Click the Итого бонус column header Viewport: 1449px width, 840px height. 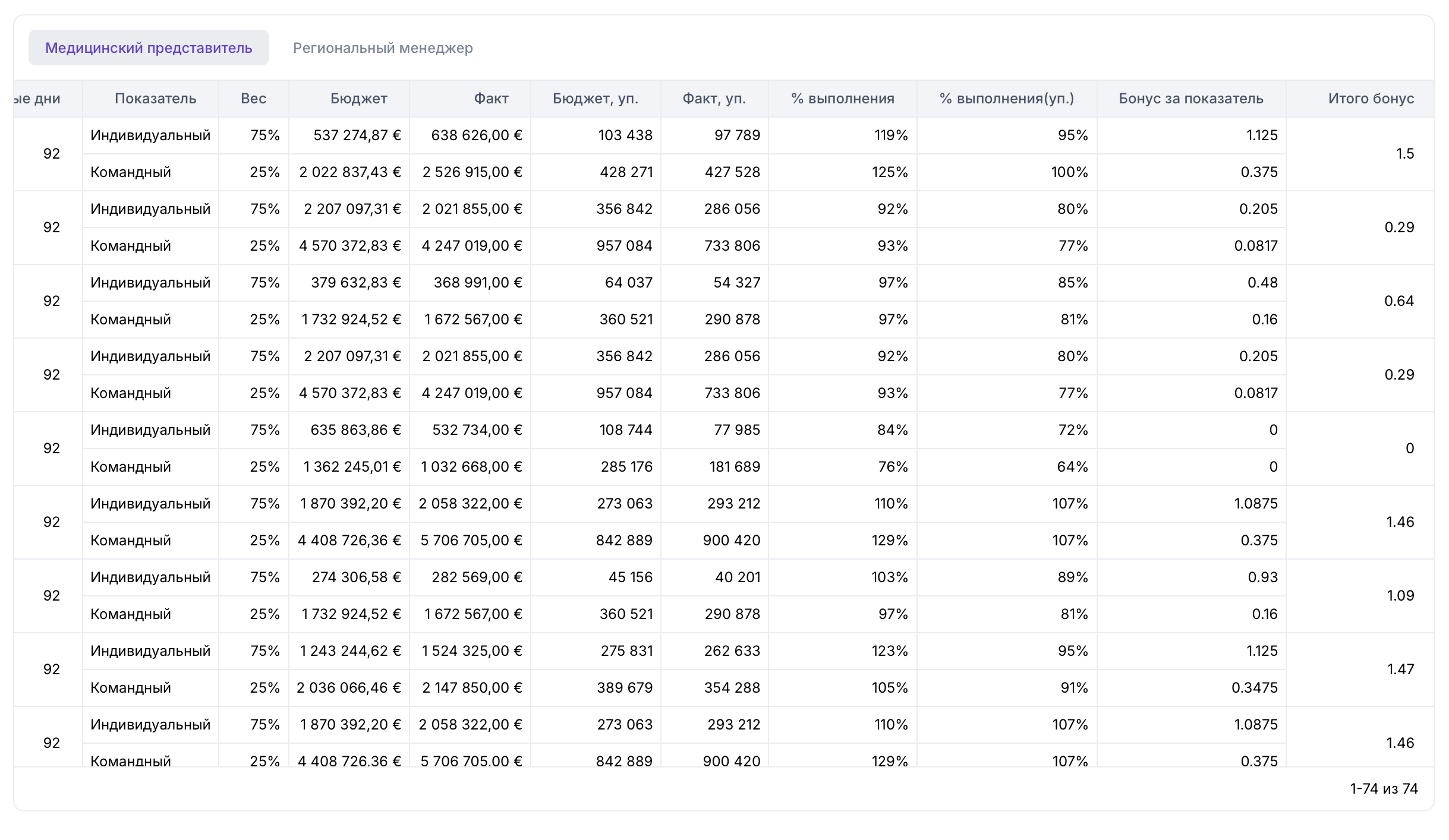coord(1371,99)
